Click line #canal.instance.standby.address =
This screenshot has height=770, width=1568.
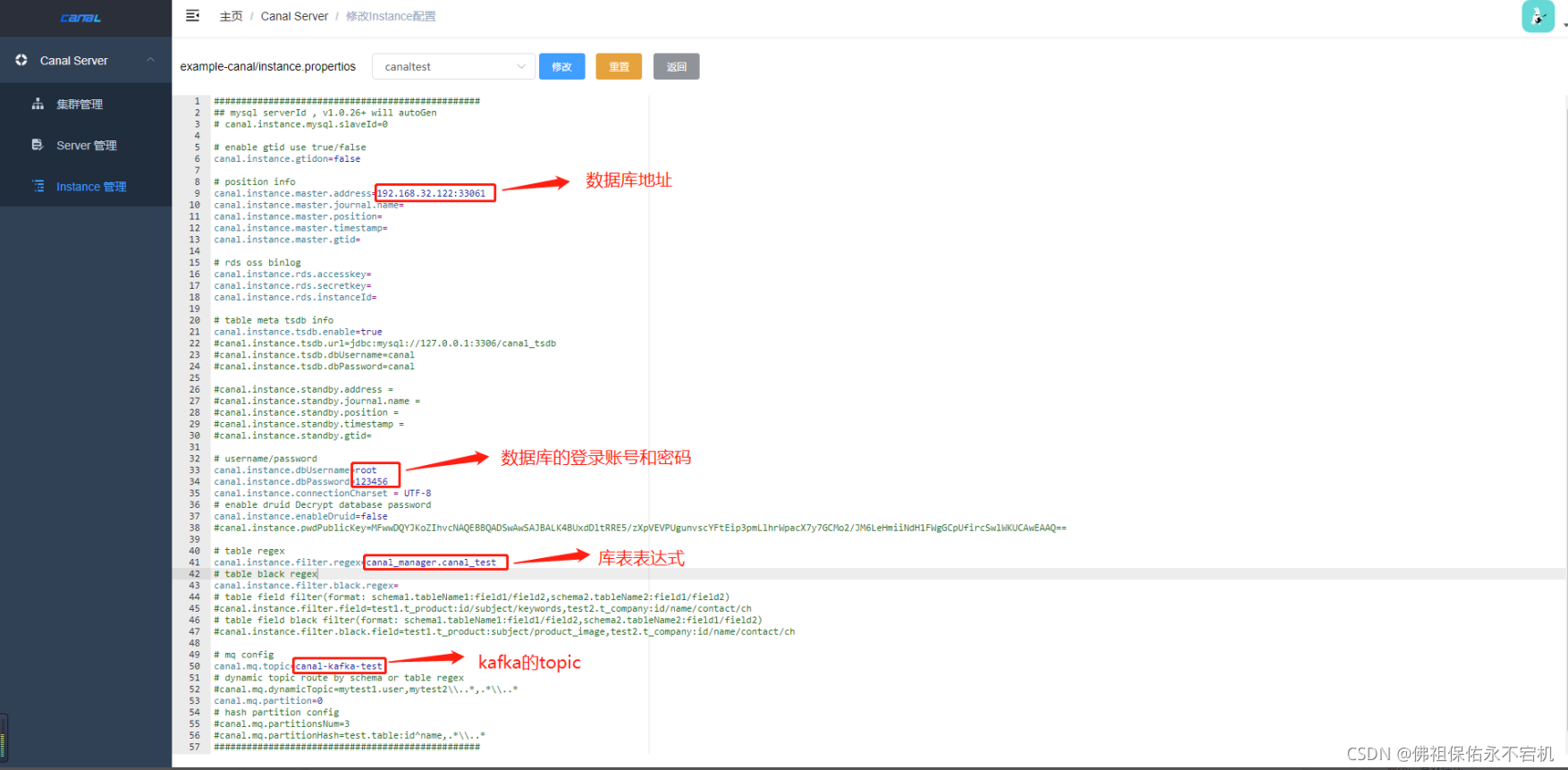(303, 390)
